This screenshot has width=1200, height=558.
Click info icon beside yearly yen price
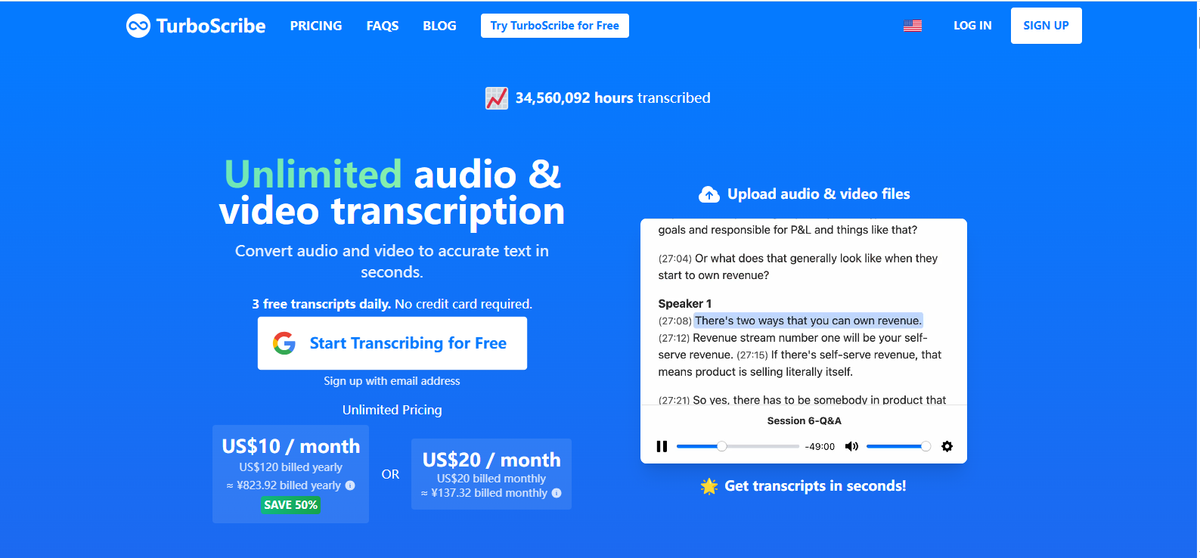pos(350,485)
